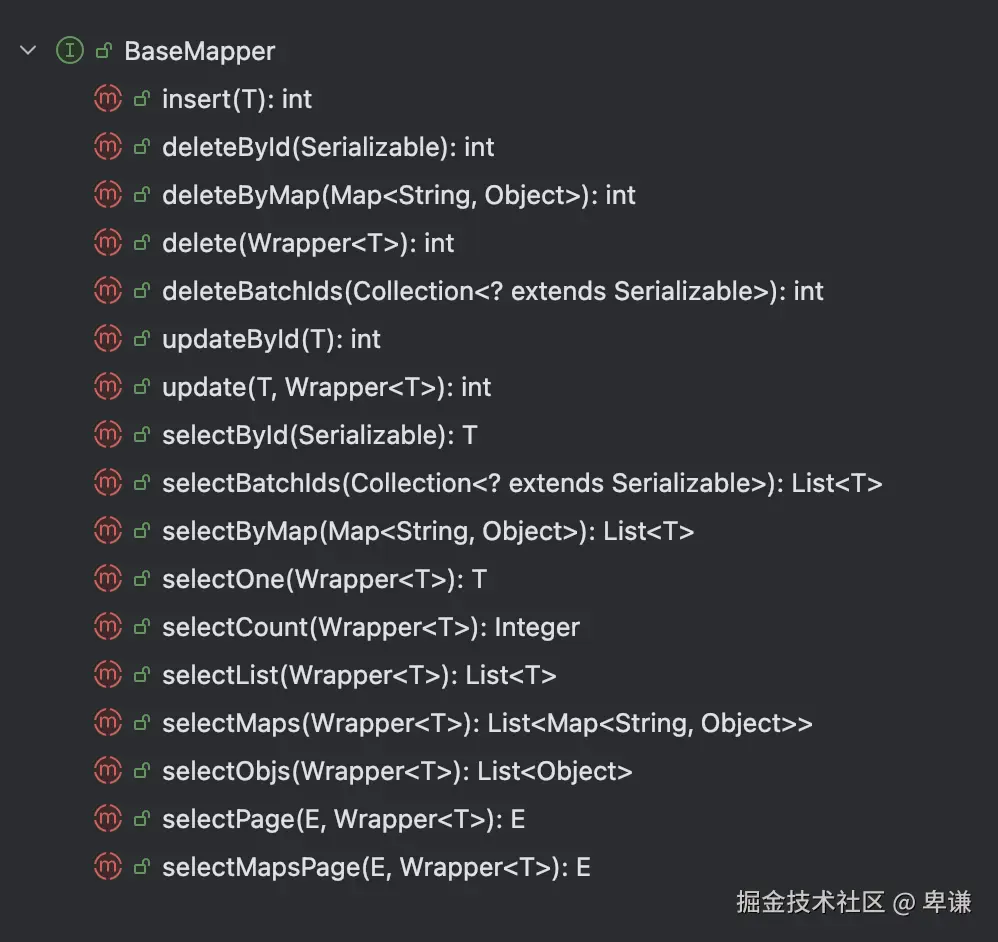
Task: Select the selectMaps method entry
Action: tap(486, 723)
